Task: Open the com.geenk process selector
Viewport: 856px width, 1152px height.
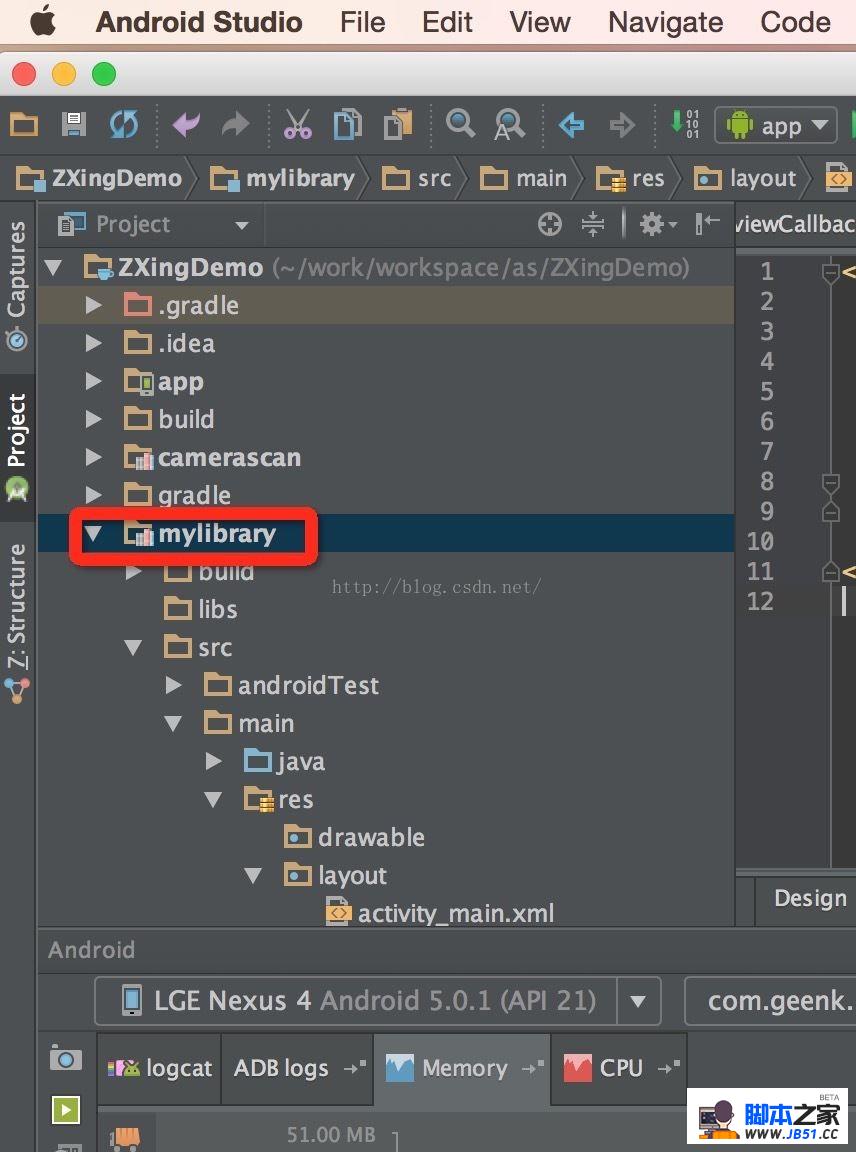Action: [x=771, y=1001]
